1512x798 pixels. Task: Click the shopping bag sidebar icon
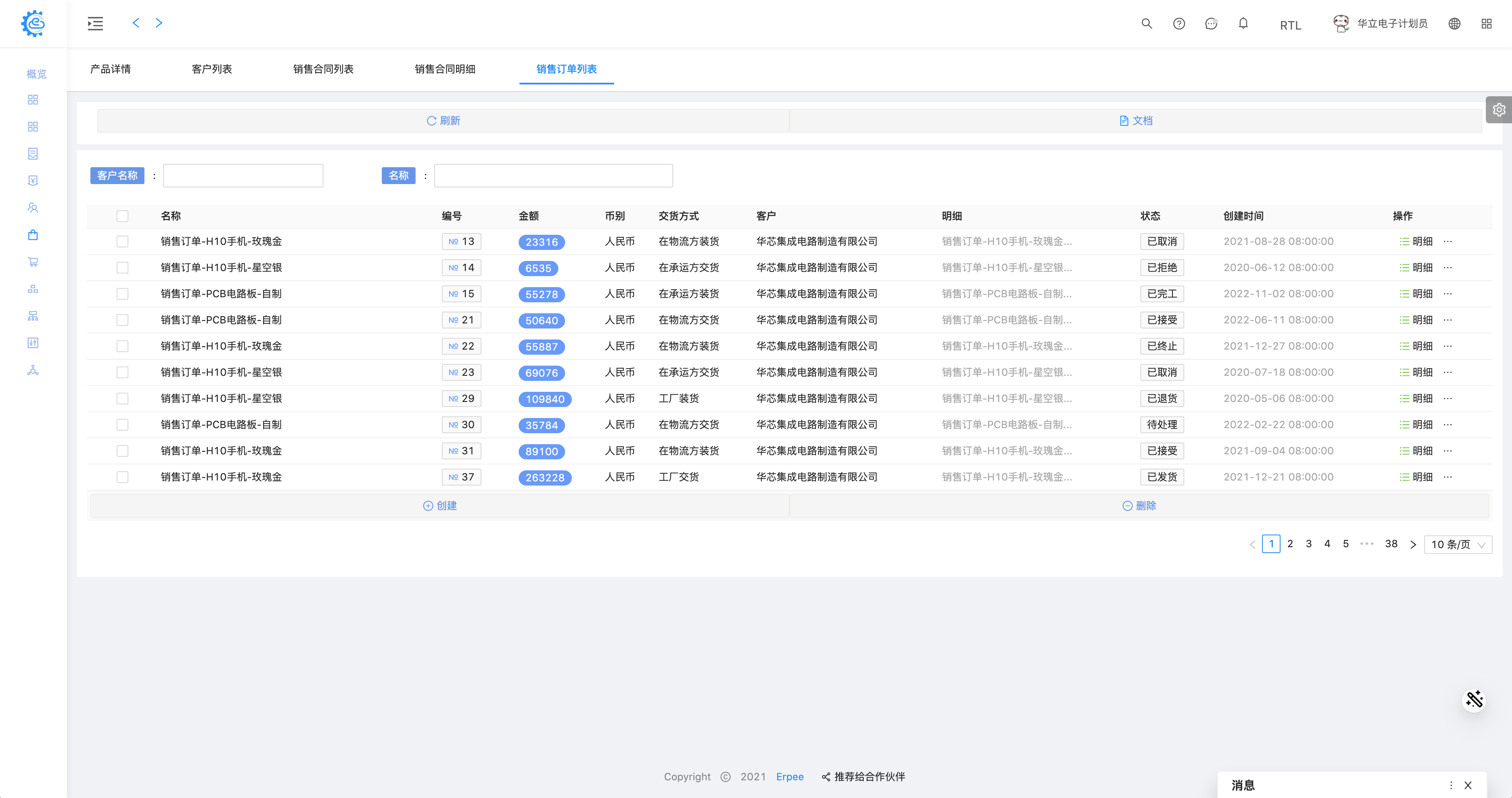click(33, 235)
